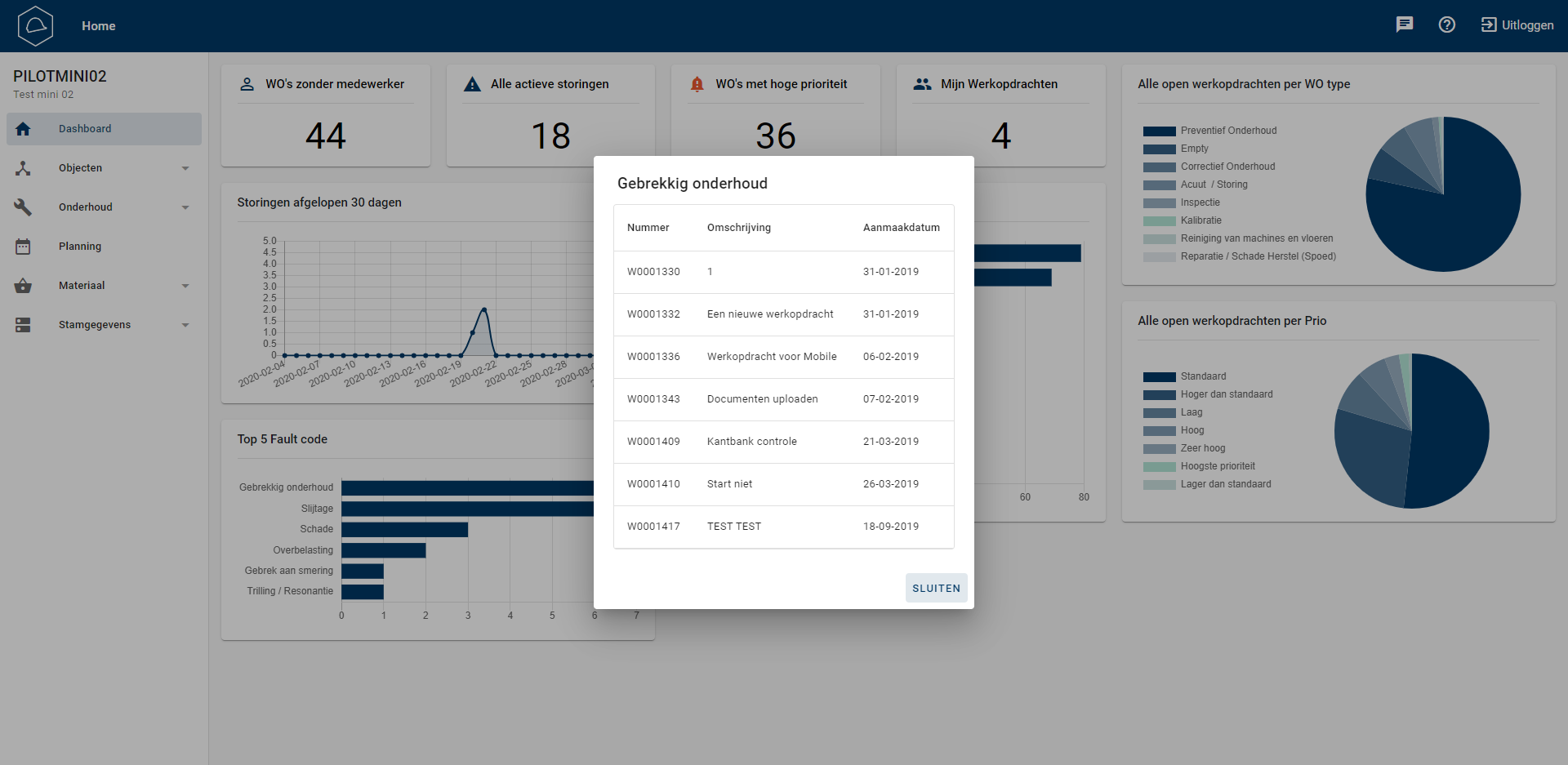This screenshot has height=765, width=1568.
Task: Toggle Hoogste prioriteit legend swatch
Action: tap(1159, 467)
